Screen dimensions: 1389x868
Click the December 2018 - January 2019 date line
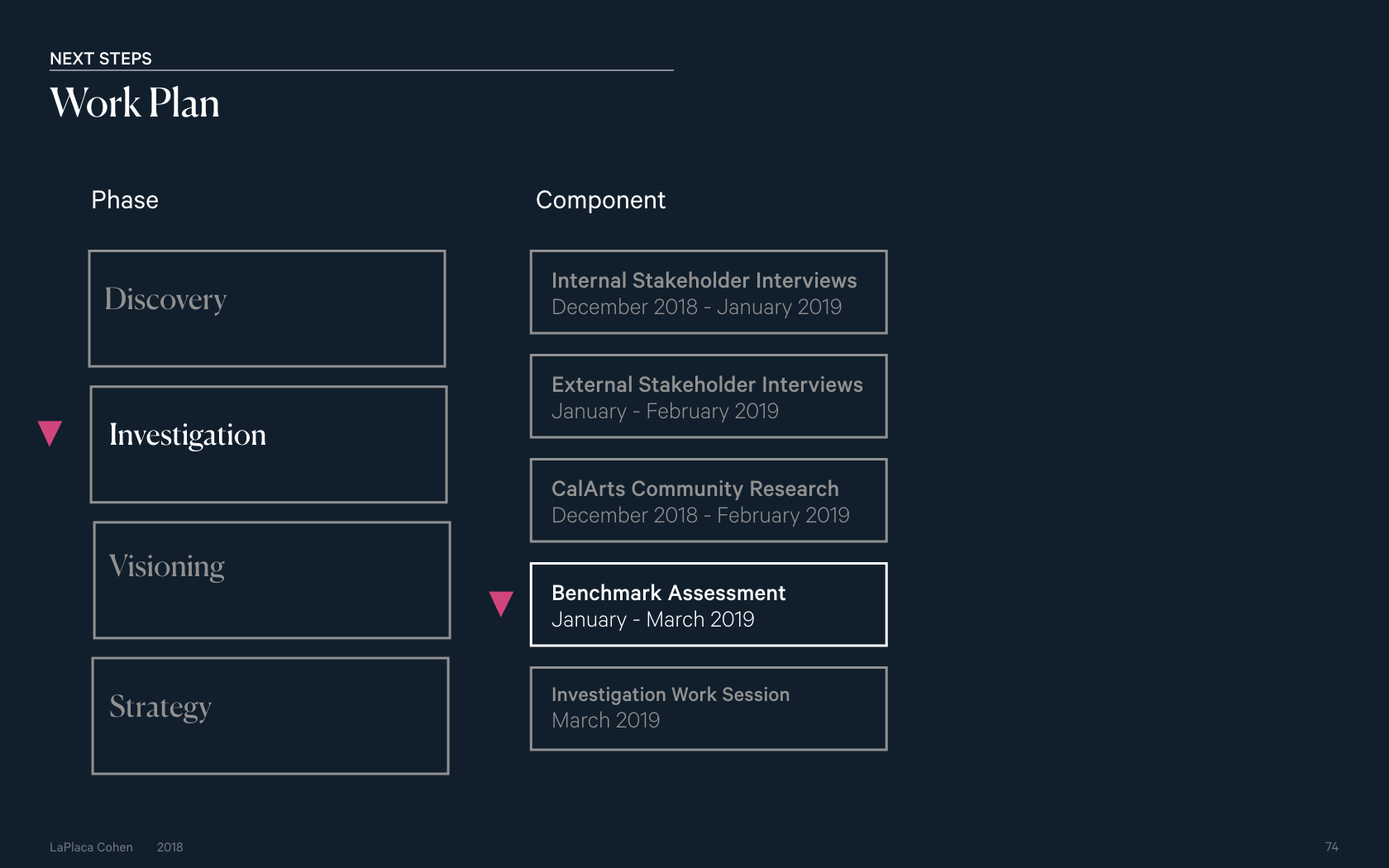(x=696, y=308)
